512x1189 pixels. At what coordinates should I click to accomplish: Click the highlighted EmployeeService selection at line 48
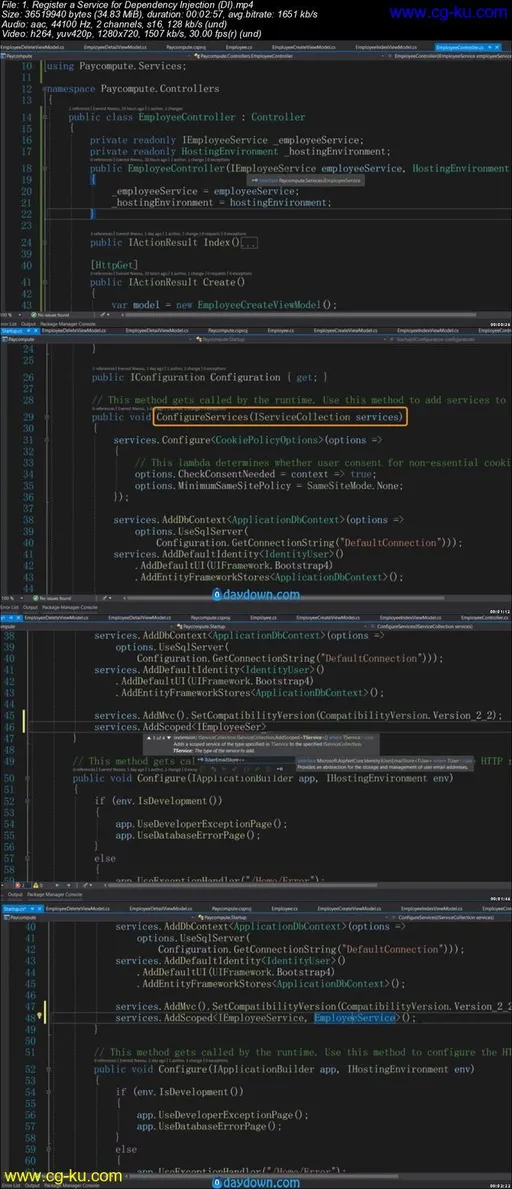[355, 1018]
